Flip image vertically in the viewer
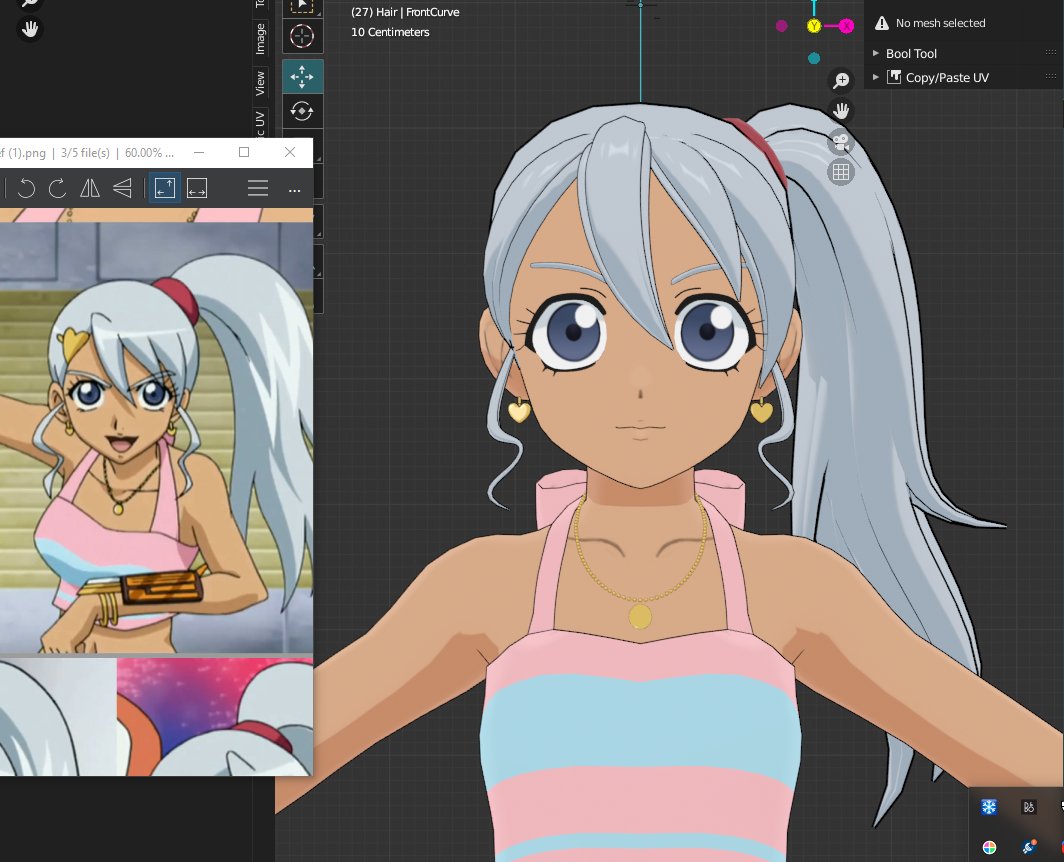Viewport: 1064px width, 862px height. [122, 188]
